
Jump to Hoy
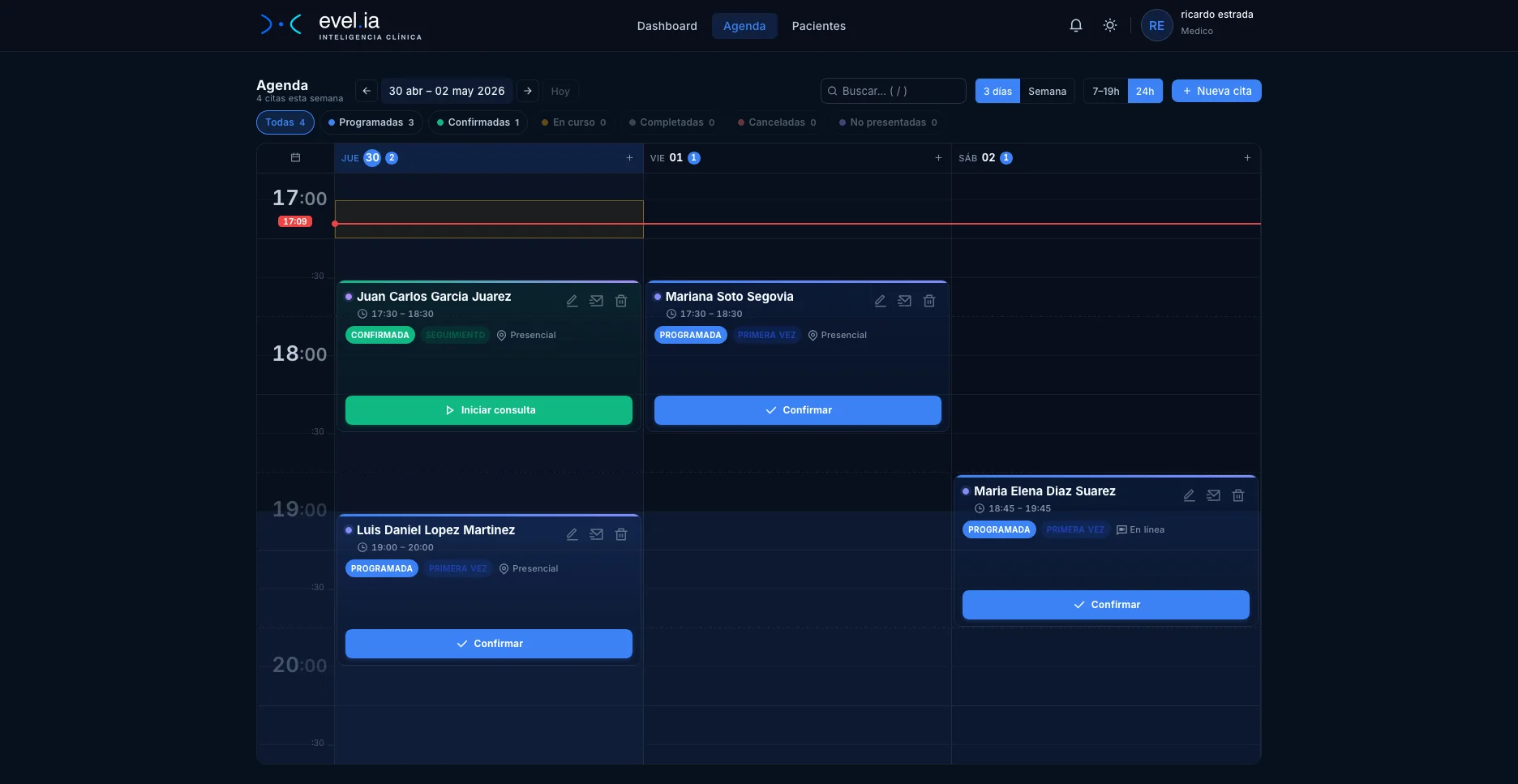point(560,91)
